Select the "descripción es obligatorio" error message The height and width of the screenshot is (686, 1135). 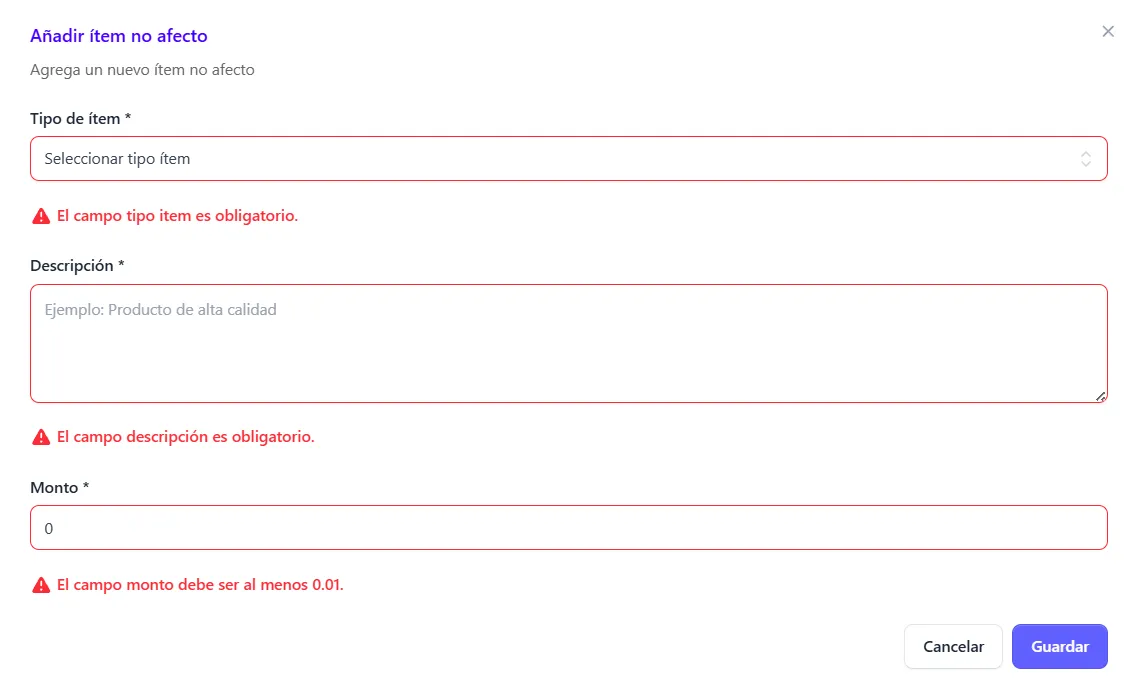pos(186,437)
